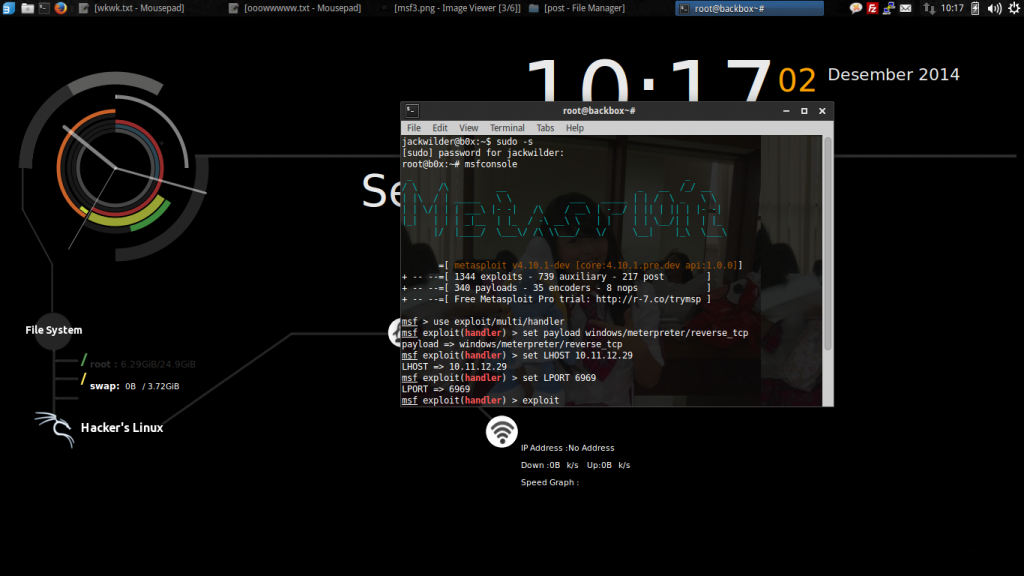The width and height of the screenshot is (1024, 576).
Task: Select root@backbox terminal taskbar button
Action: click(749, 8)
